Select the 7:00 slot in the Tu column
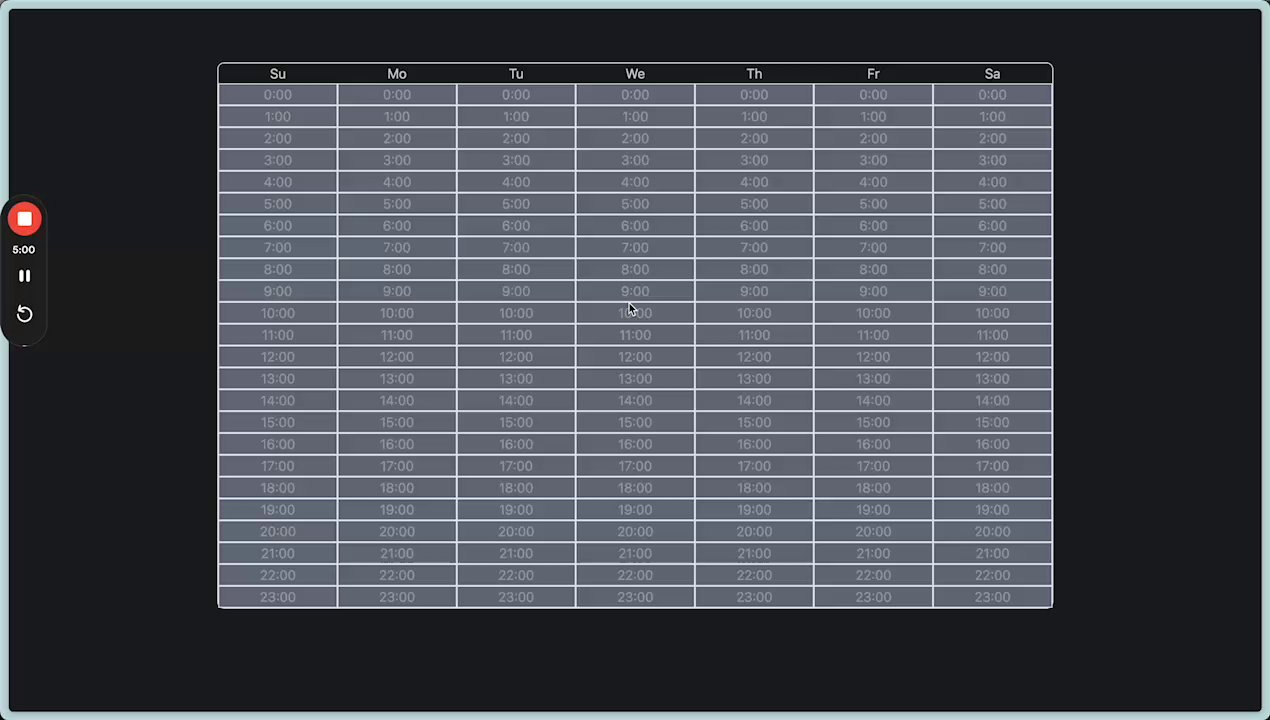 516,248
